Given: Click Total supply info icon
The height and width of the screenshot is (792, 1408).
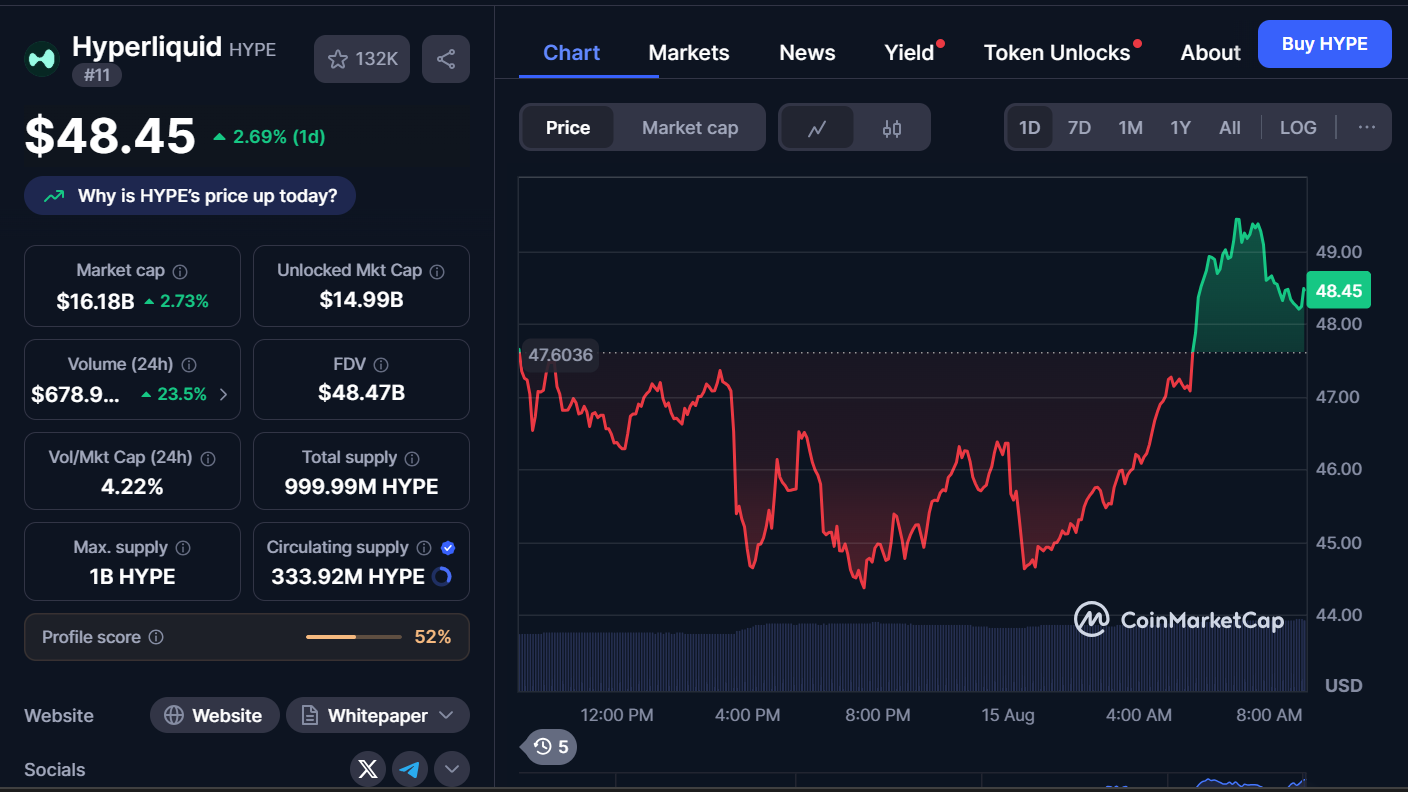Looking at the screenshot, I should (412, 458).
